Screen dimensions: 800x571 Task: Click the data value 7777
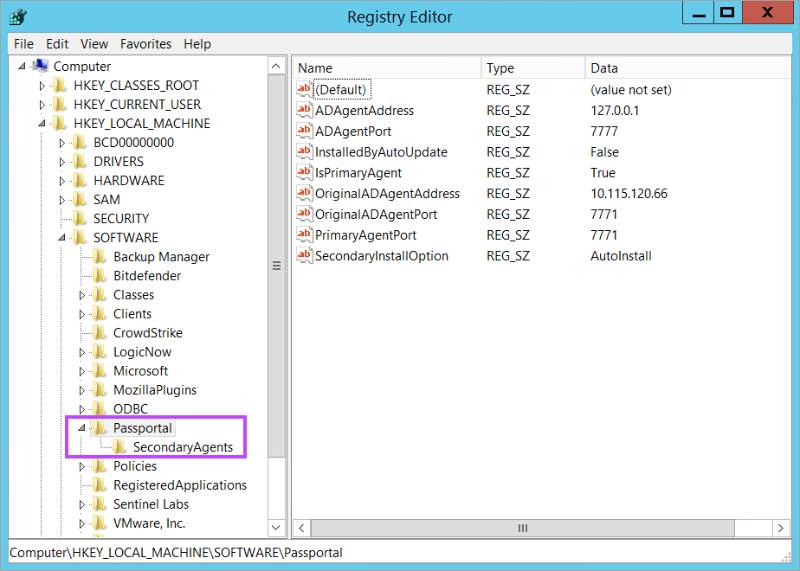[x=604, y=131]
